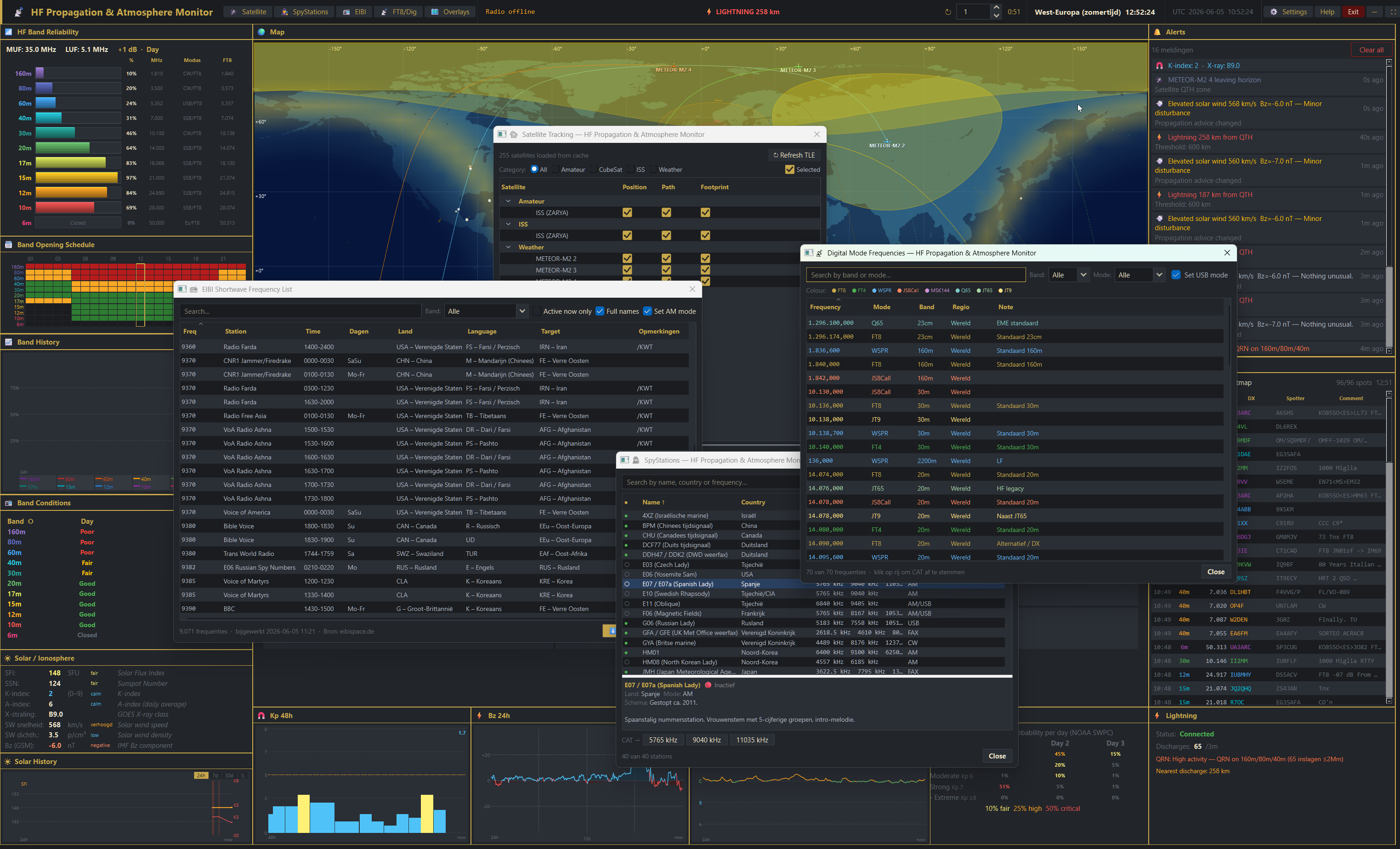Open the EIBI Band dropdown
The height and width of the screenshot is (849, 1400).
[x=487, y=311]
